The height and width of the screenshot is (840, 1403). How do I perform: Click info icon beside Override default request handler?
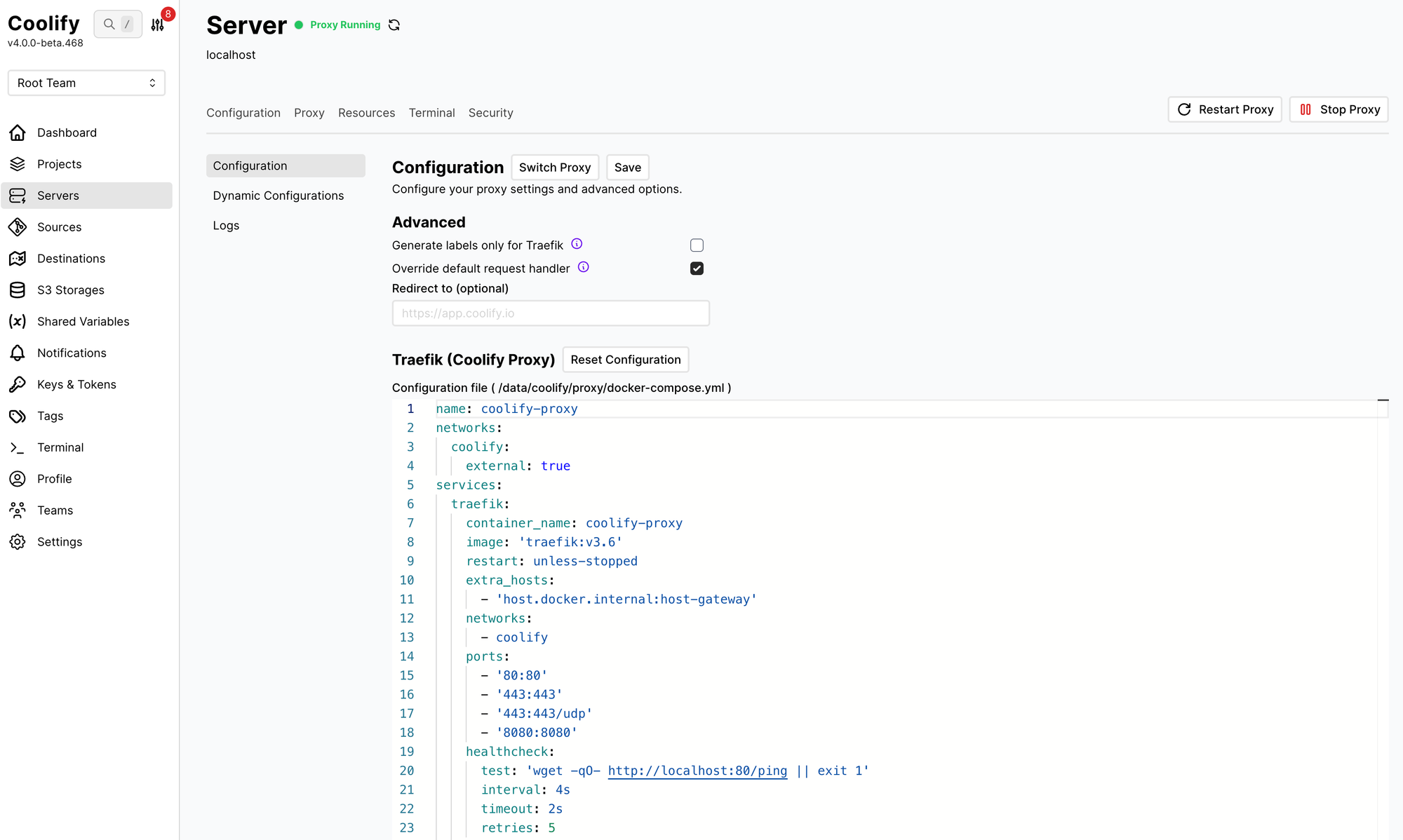(x=583, y=267)
